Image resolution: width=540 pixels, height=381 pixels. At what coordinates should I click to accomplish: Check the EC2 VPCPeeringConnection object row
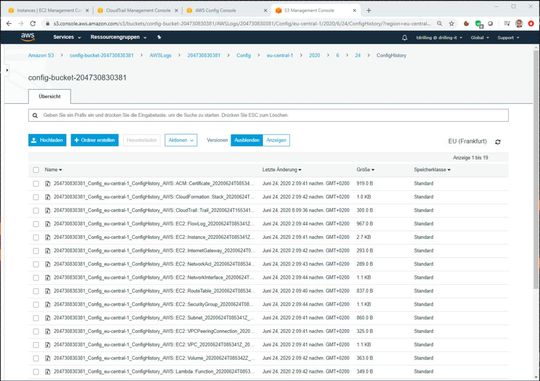[x=36, y=331]
